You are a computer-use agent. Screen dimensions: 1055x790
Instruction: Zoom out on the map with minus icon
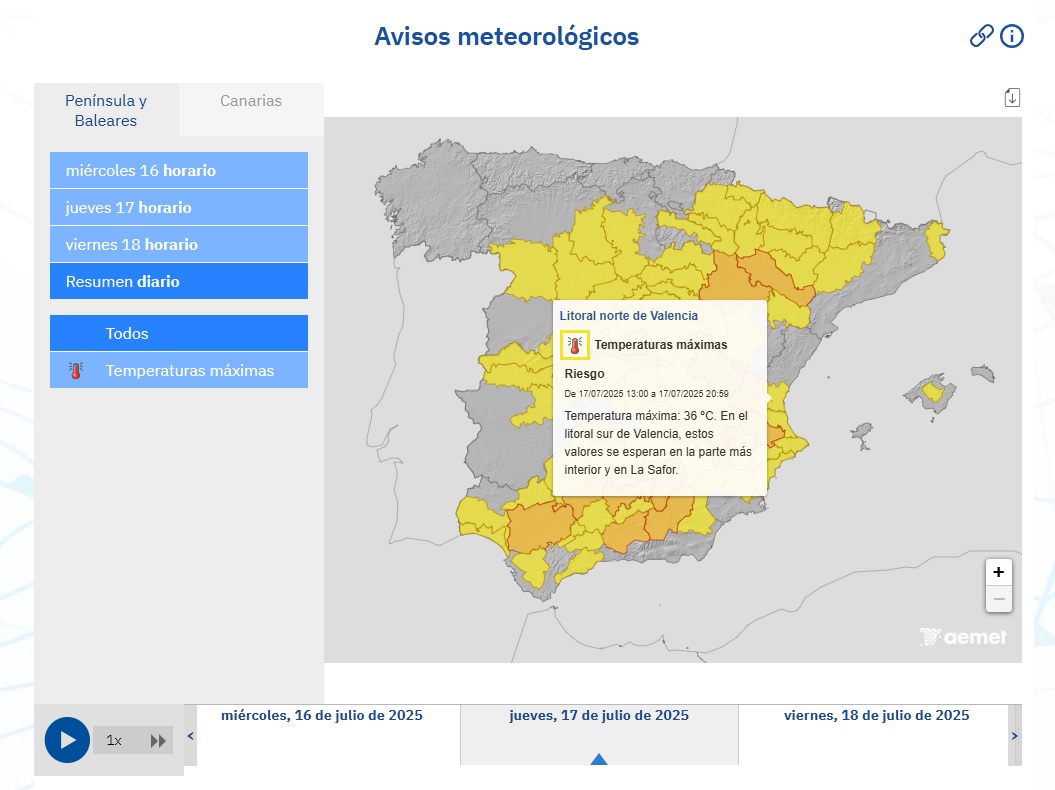point(998,598)
